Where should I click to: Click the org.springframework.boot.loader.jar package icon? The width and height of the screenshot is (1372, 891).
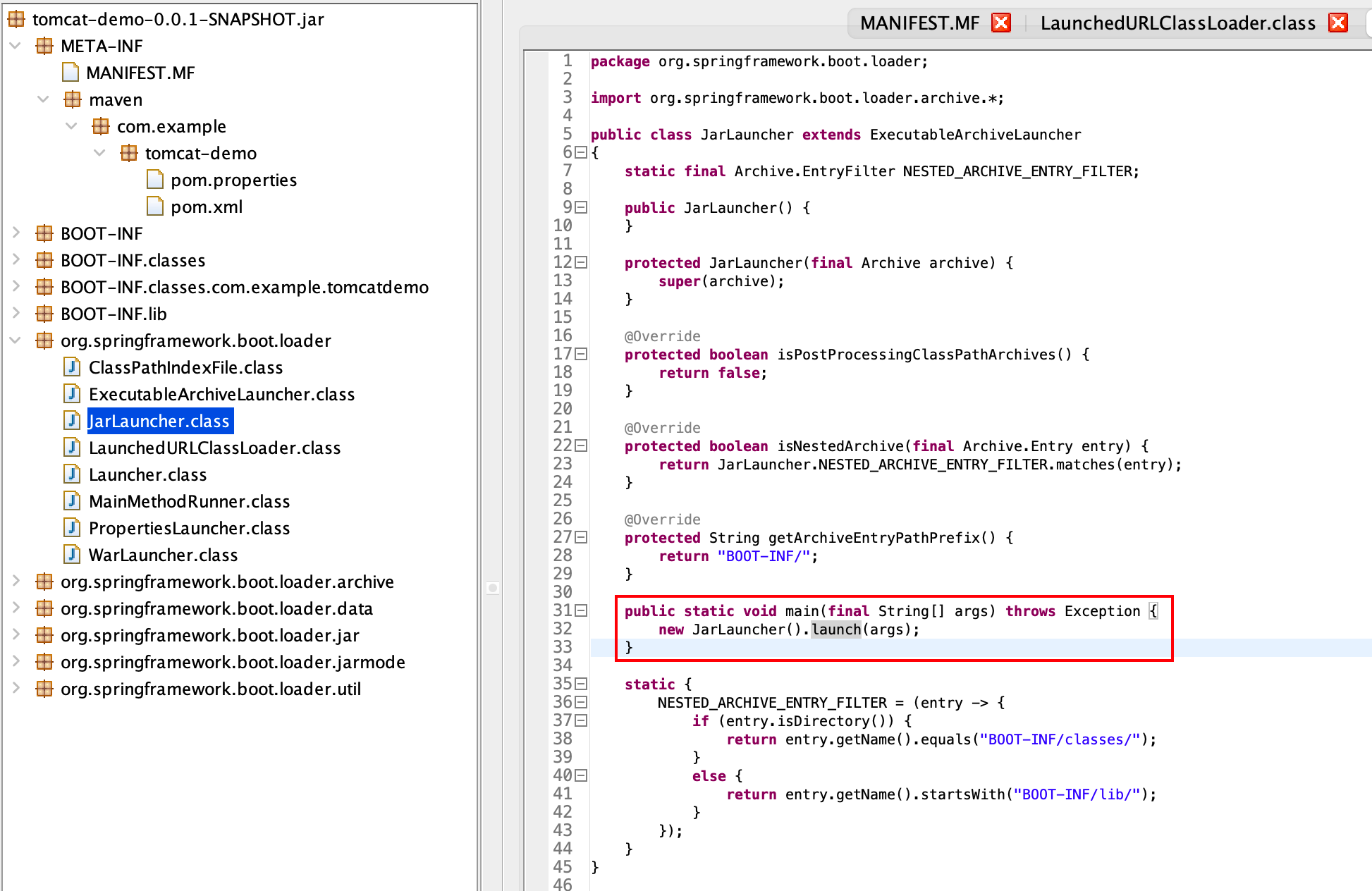(x=44, y=635)
